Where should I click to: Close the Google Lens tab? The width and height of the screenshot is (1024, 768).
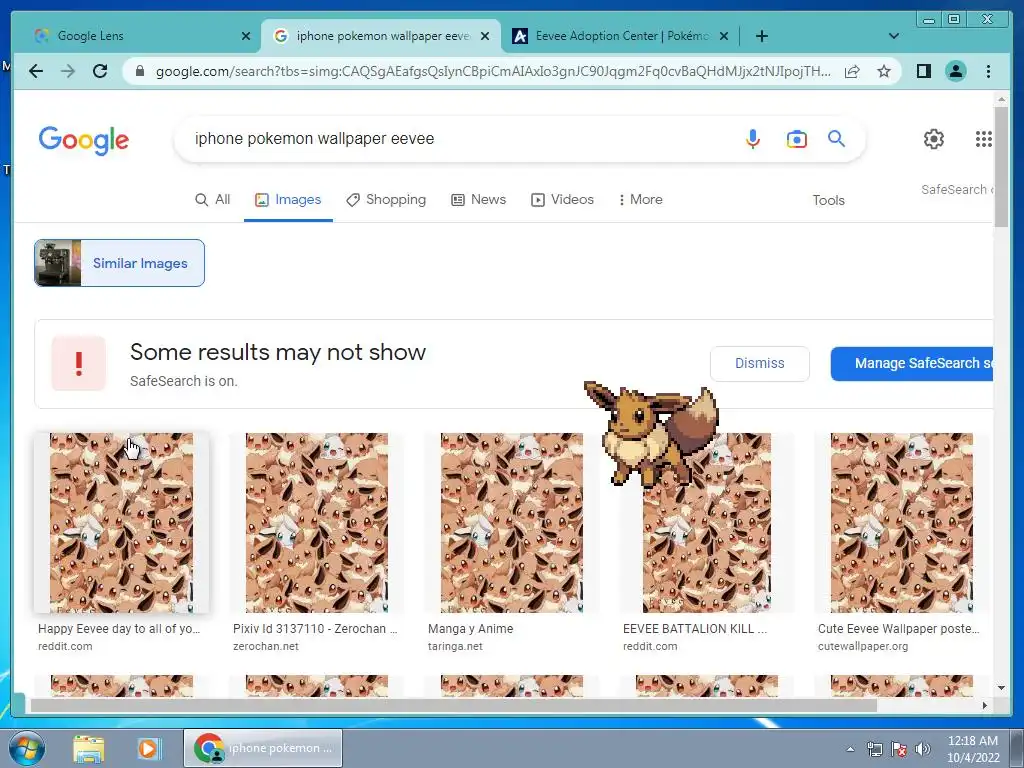(x=246, y=36)
